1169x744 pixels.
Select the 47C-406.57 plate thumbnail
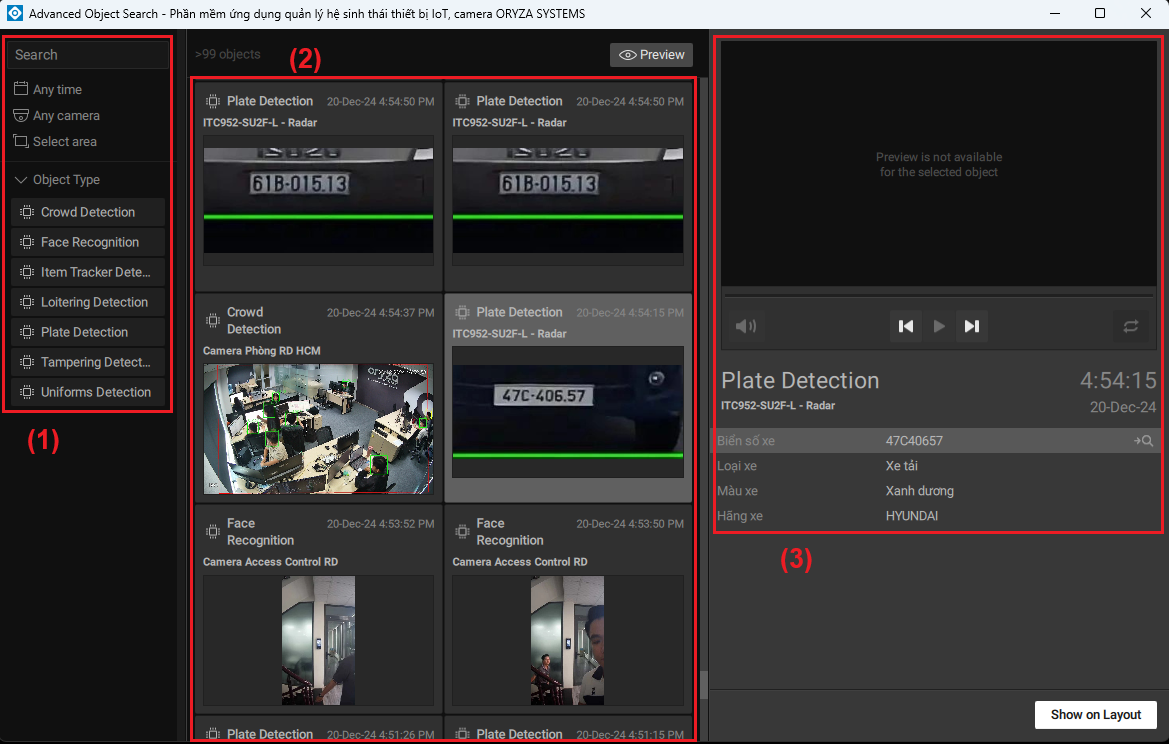(568, 412)
